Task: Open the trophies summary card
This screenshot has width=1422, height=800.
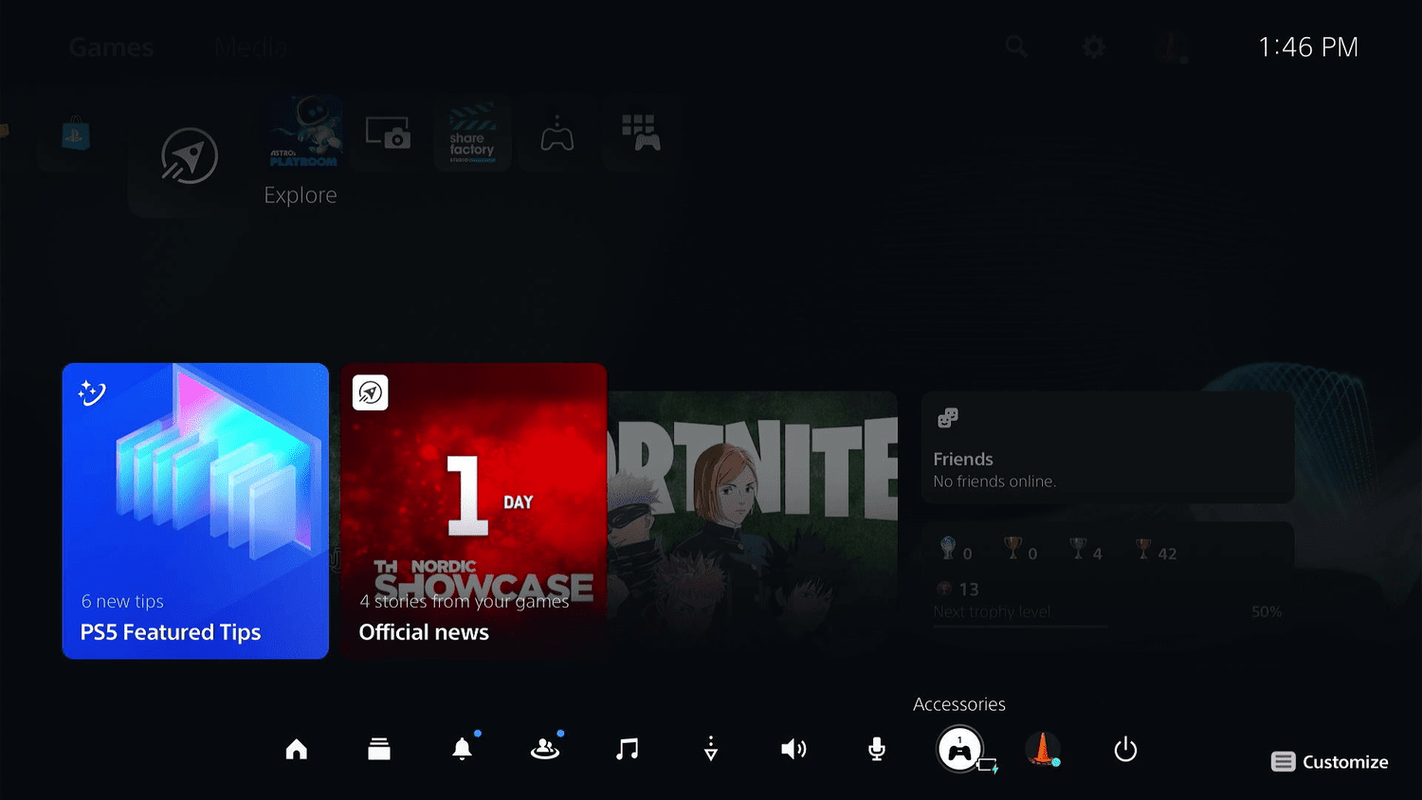Action: coord(1108,581)
